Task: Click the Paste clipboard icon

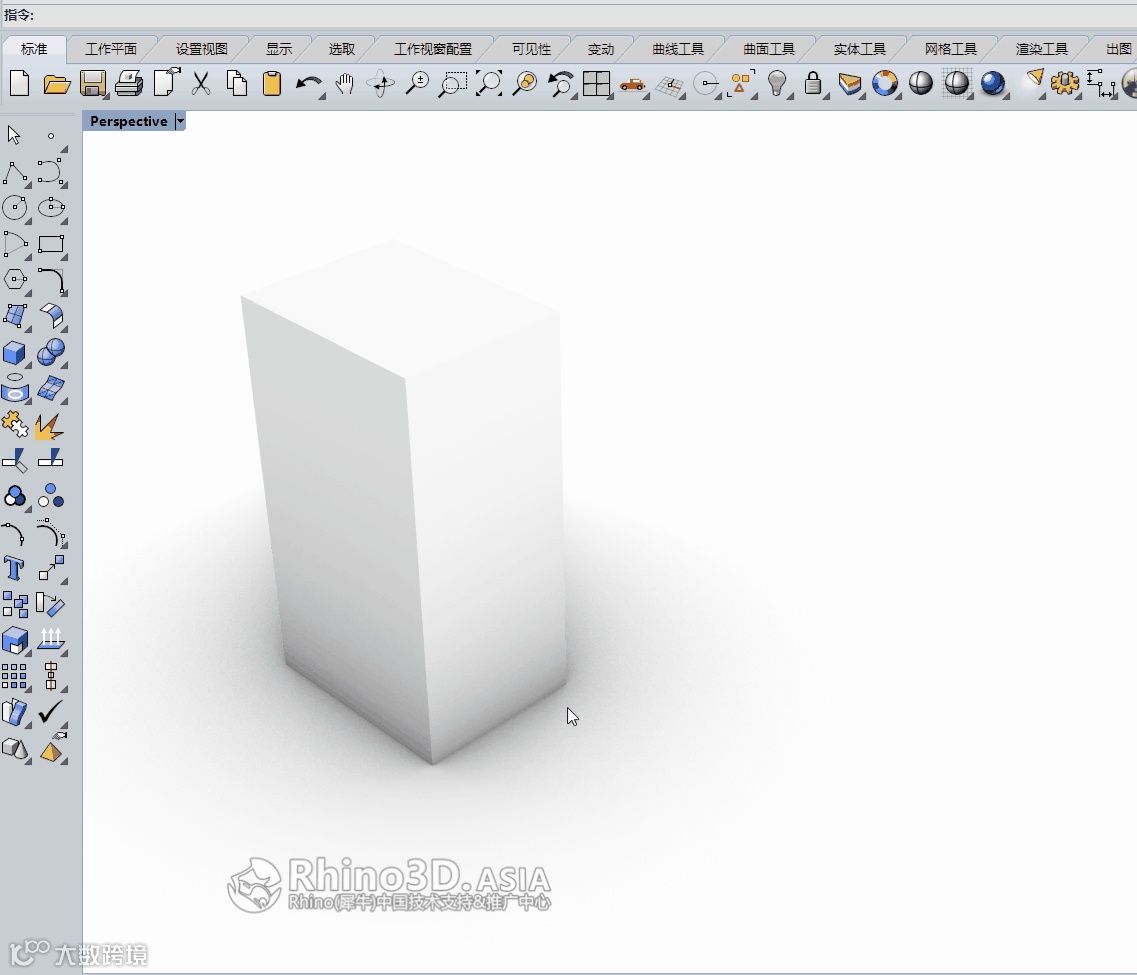Action: [x=272, y=84]
